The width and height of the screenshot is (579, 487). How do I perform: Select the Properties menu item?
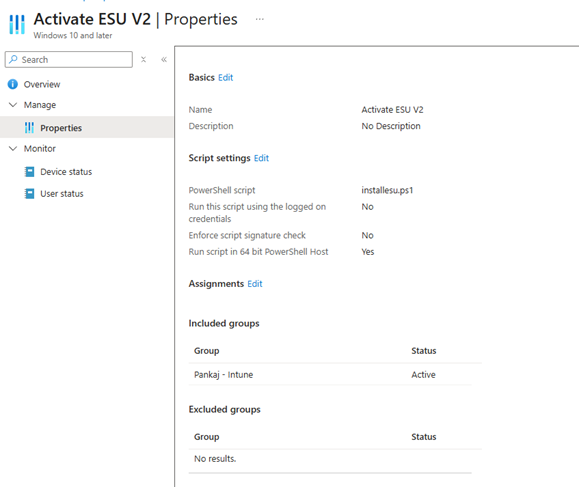[86, 127]
